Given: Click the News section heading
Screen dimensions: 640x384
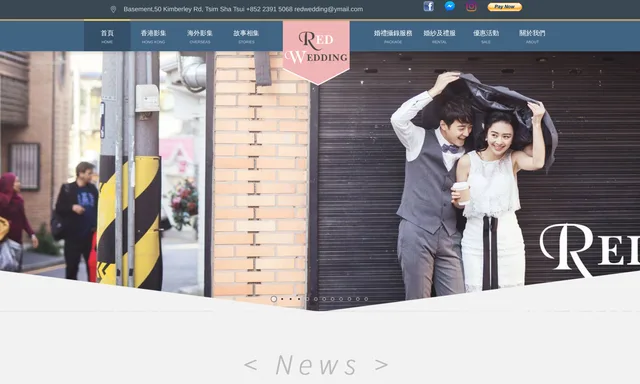Looking at the screenshot, I should click(316, 365).
